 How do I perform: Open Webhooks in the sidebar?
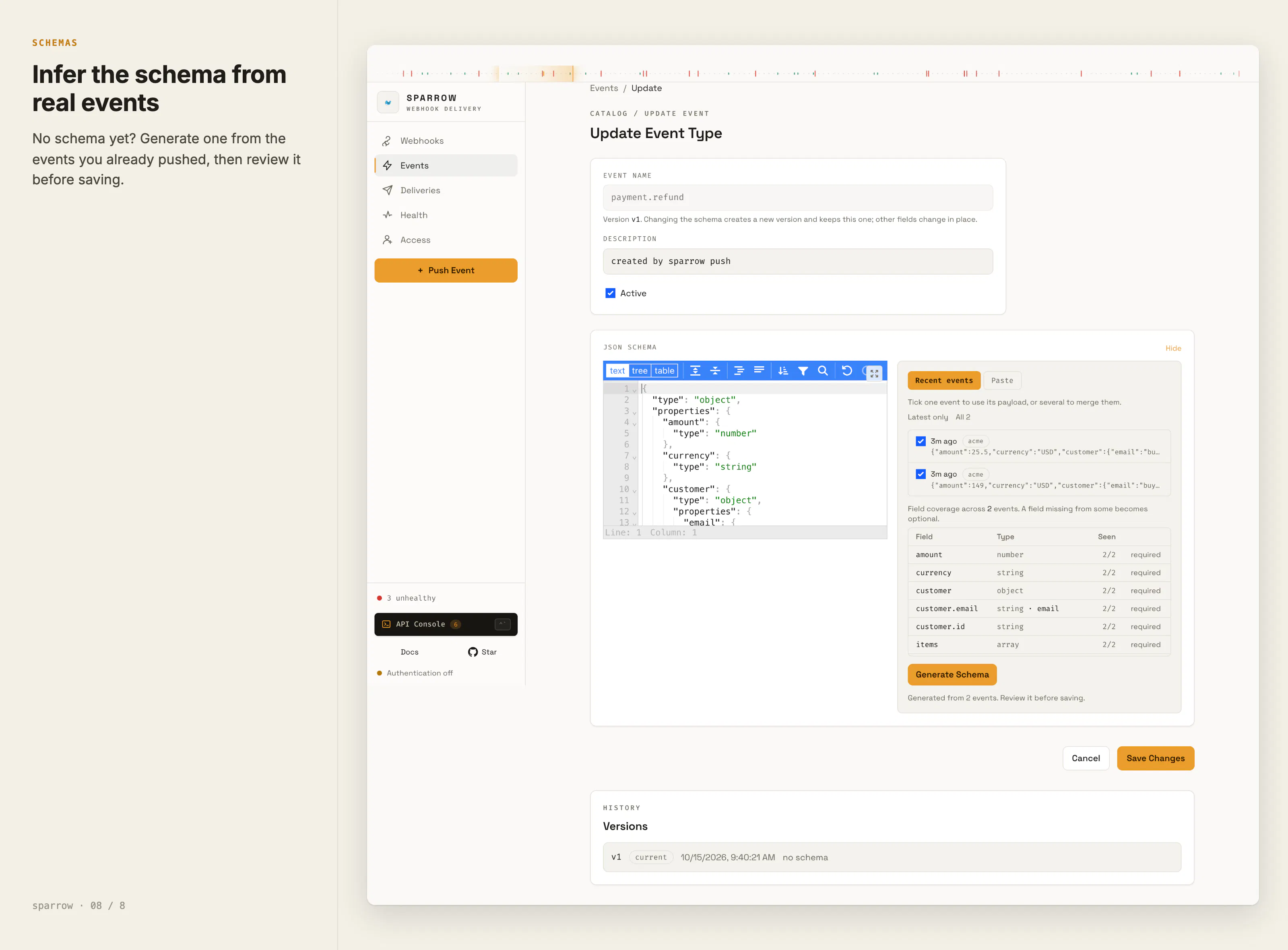click(446, 141)
